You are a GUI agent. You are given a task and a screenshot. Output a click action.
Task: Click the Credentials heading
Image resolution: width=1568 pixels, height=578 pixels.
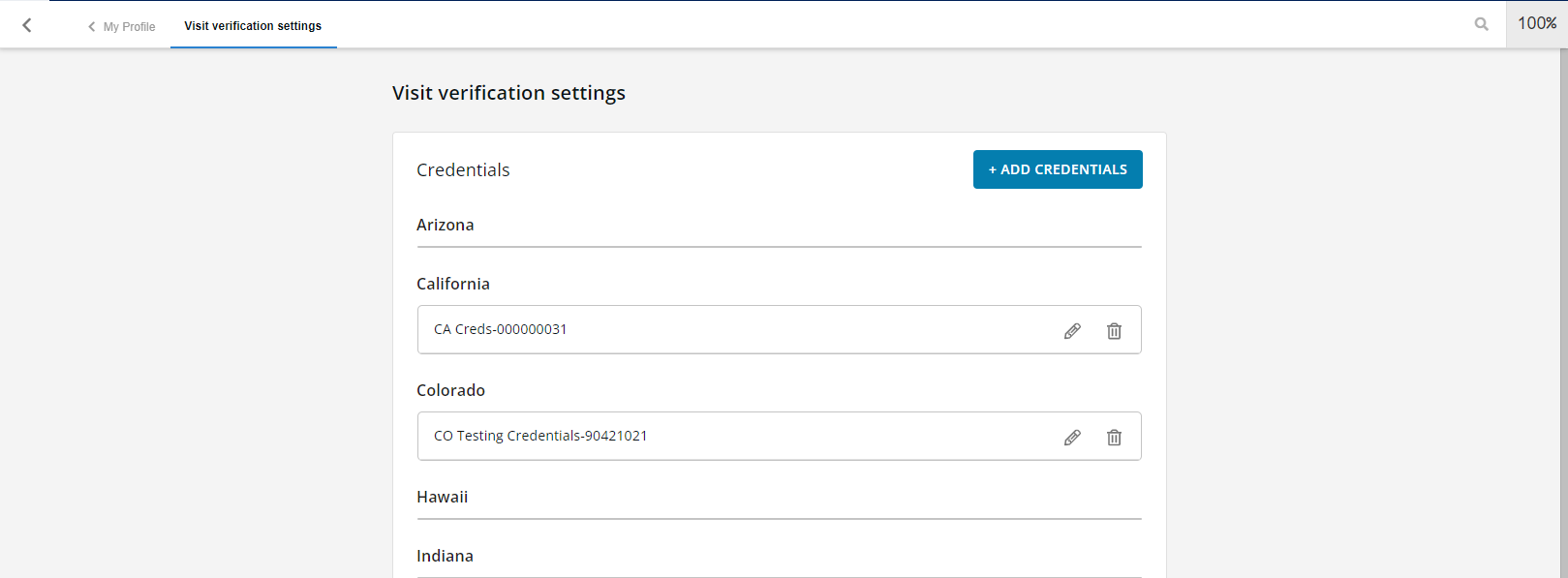coord(463,168)
